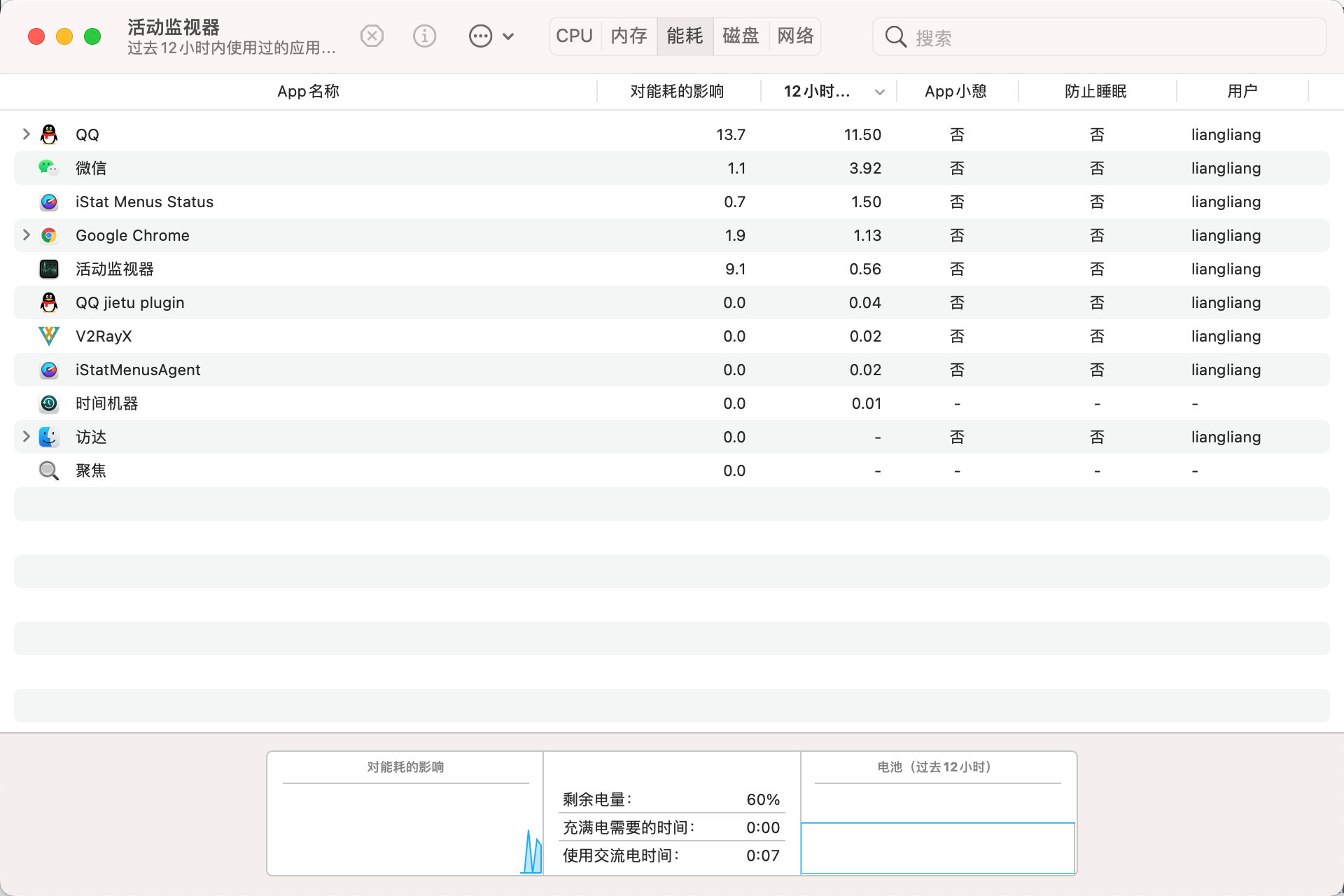
Task: Select the 能耗 (Energy) tab
Action: point(685,36)
